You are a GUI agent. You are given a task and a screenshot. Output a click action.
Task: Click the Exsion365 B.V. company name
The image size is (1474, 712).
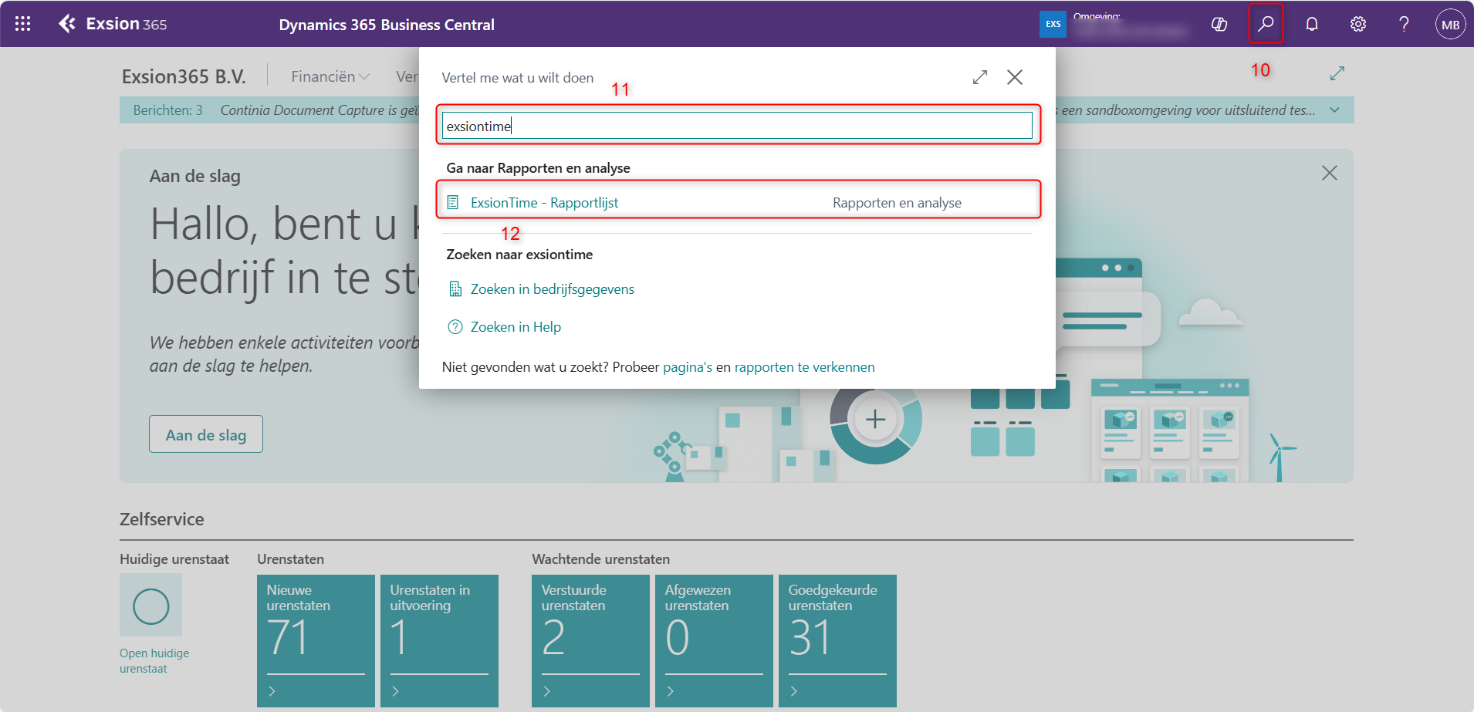coord(183,76)
